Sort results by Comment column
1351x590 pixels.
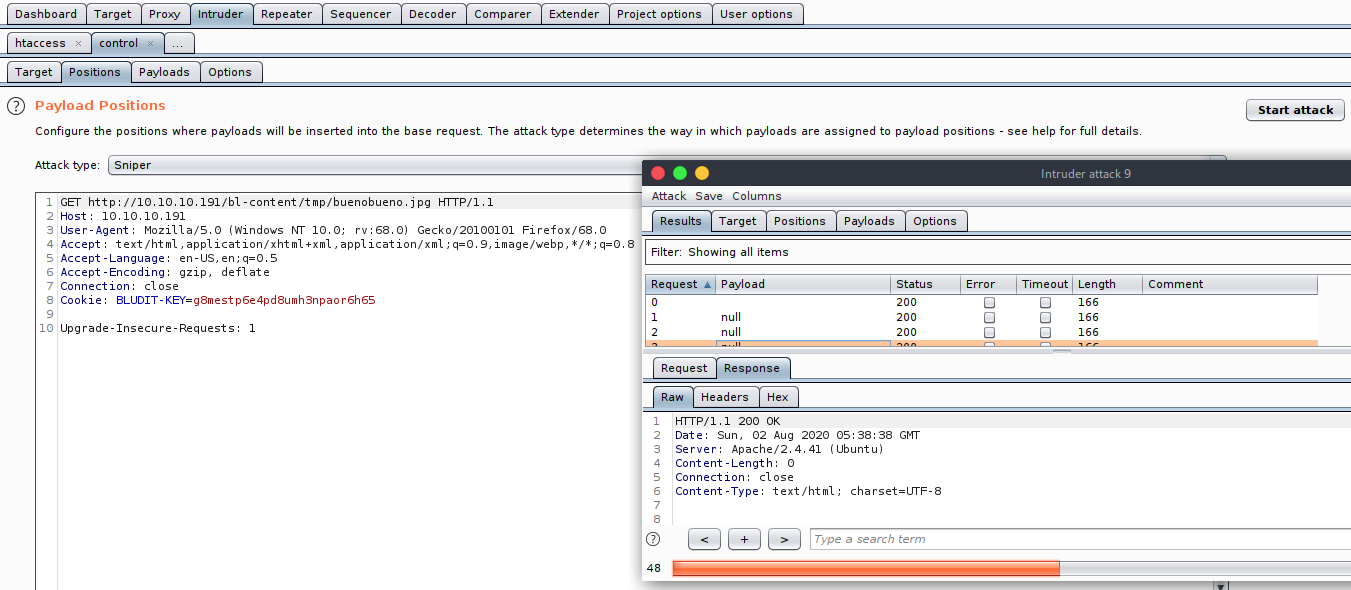[x=1229, y=284]
